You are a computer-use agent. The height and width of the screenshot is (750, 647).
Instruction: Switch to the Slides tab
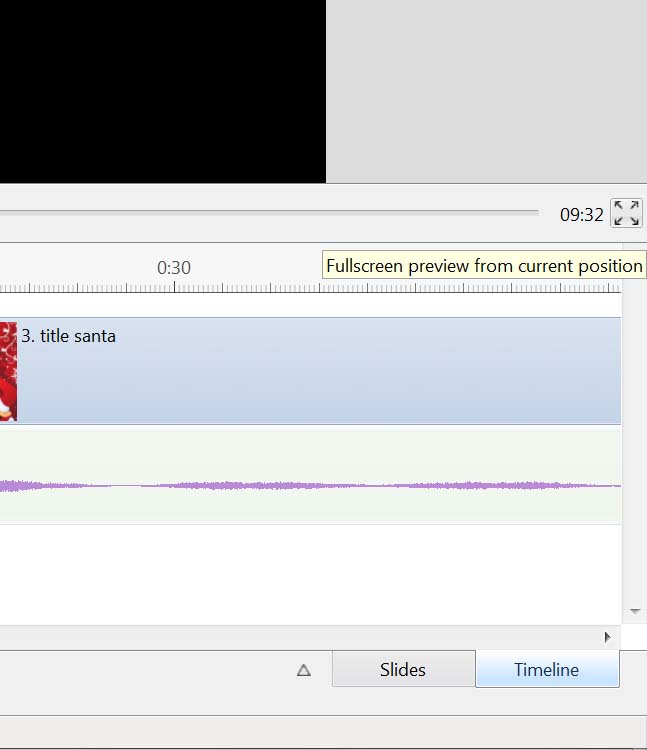[x=403, y=669]
